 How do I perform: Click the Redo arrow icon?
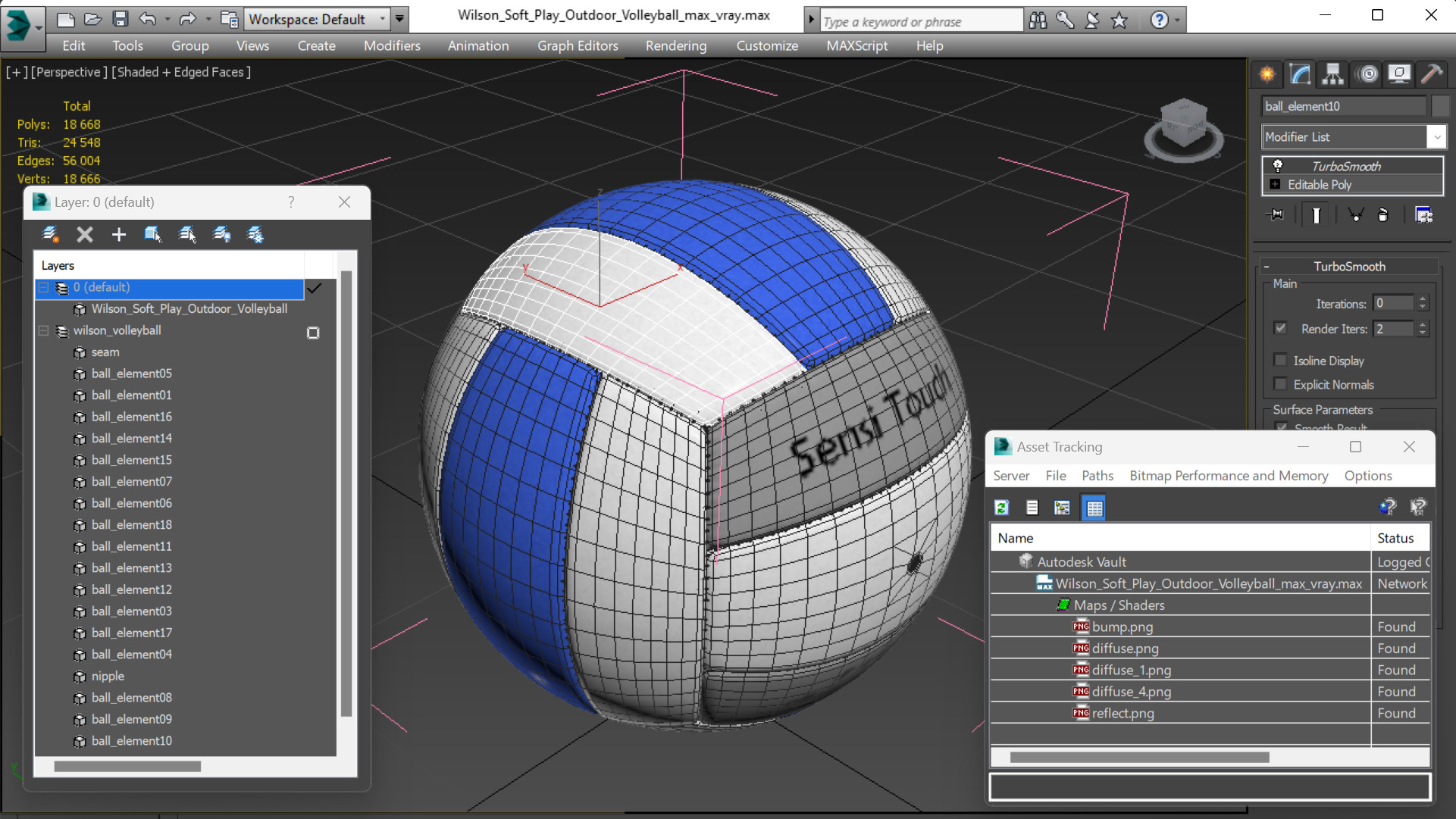pos(187,19)
